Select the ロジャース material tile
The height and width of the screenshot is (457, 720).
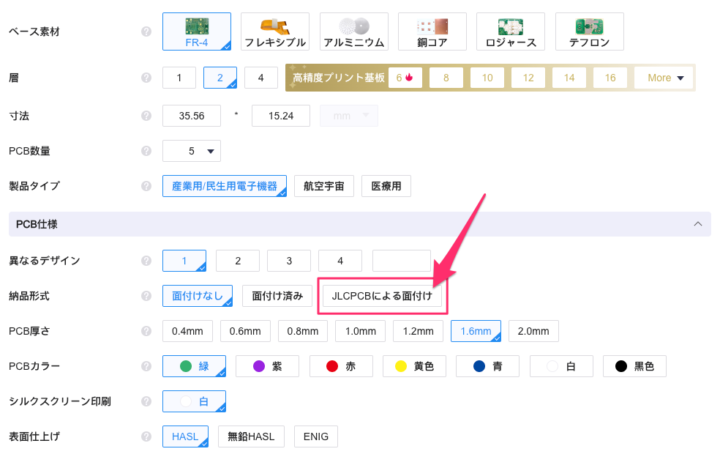[x=509, y=31]
